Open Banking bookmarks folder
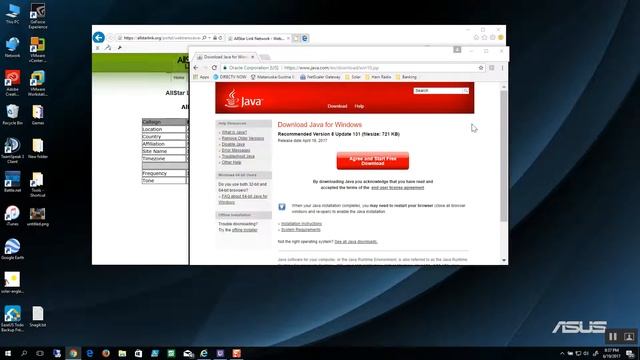This screenshot has height=360, width=640. 406,77
